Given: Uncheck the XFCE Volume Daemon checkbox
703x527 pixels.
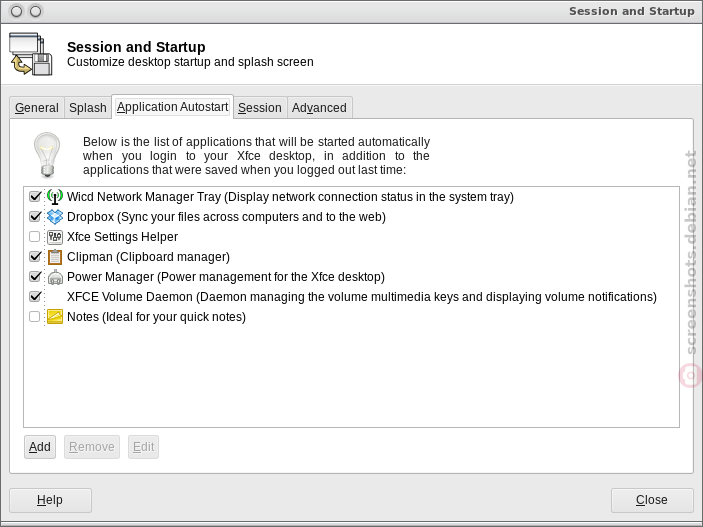Looking at the screenshot, I should pyautogui.click(x=35, y=296).
